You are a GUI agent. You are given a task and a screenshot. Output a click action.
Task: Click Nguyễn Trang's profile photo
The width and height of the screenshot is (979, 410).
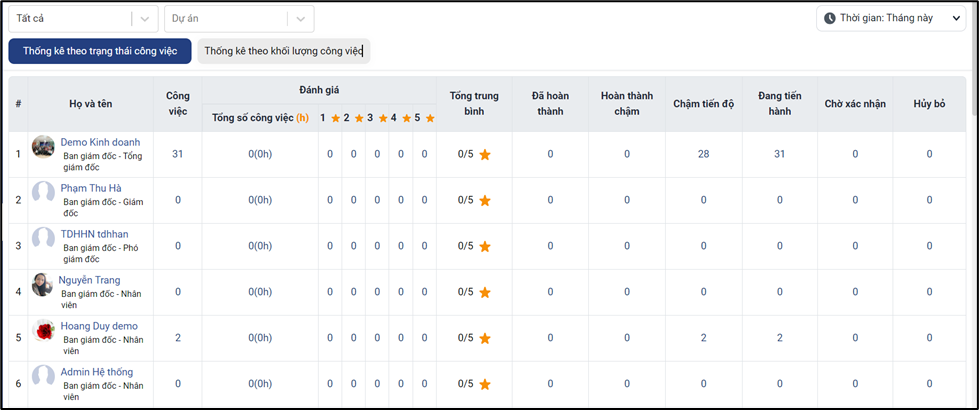click(42, 285)
